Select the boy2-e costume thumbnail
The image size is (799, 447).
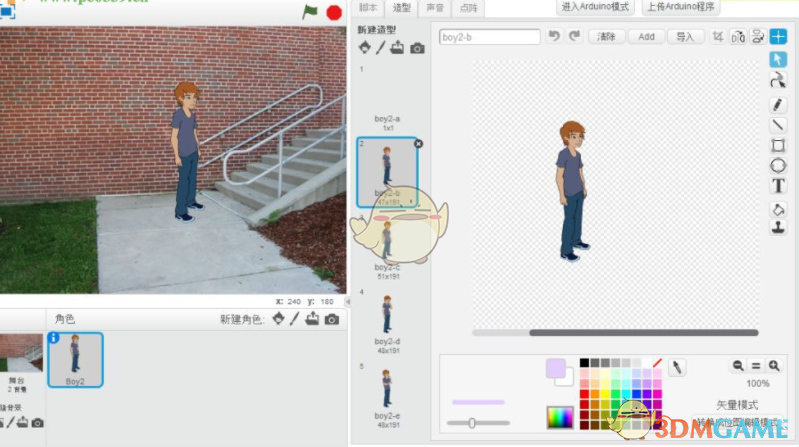point(387,395)
